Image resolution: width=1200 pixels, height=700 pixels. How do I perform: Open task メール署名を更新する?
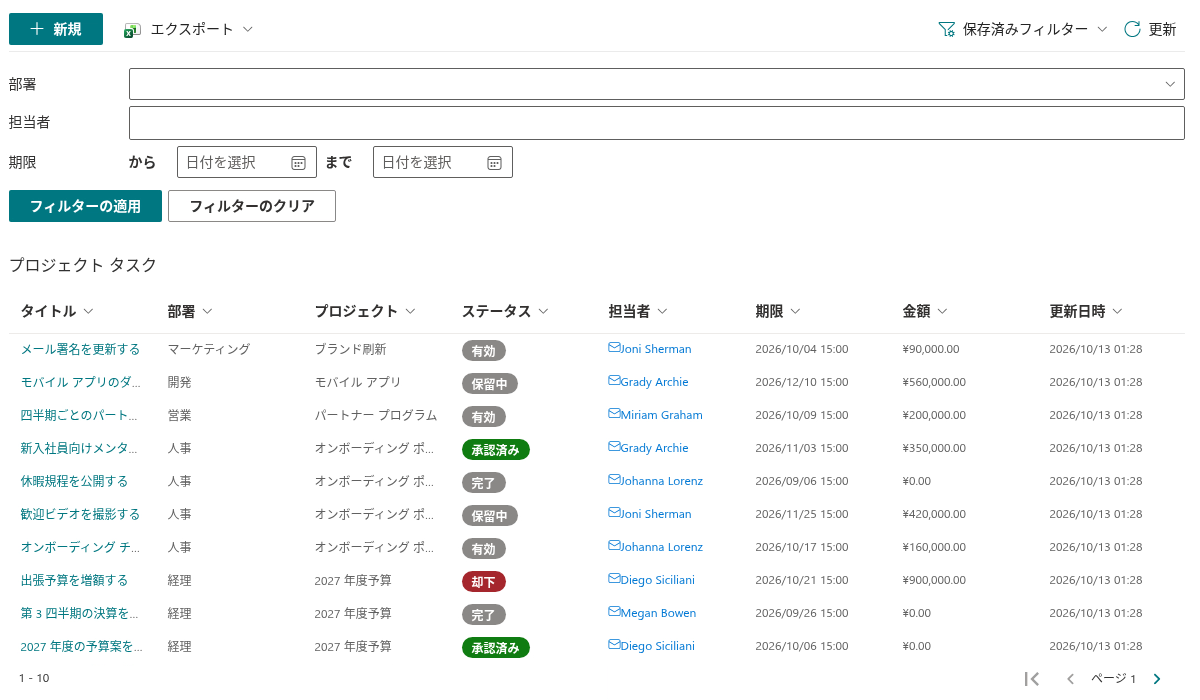click(80, 349)
